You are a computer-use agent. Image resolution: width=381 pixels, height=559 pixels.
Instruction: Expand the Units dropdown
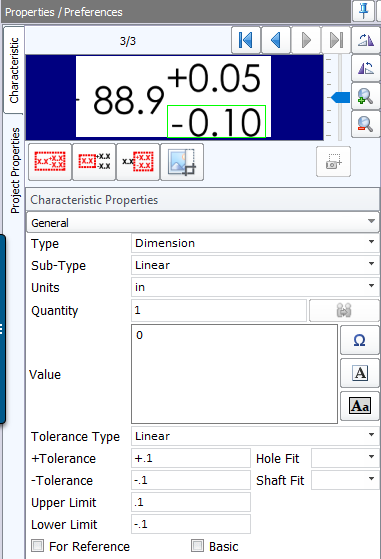pyautogui.click(x=255, y=287)
